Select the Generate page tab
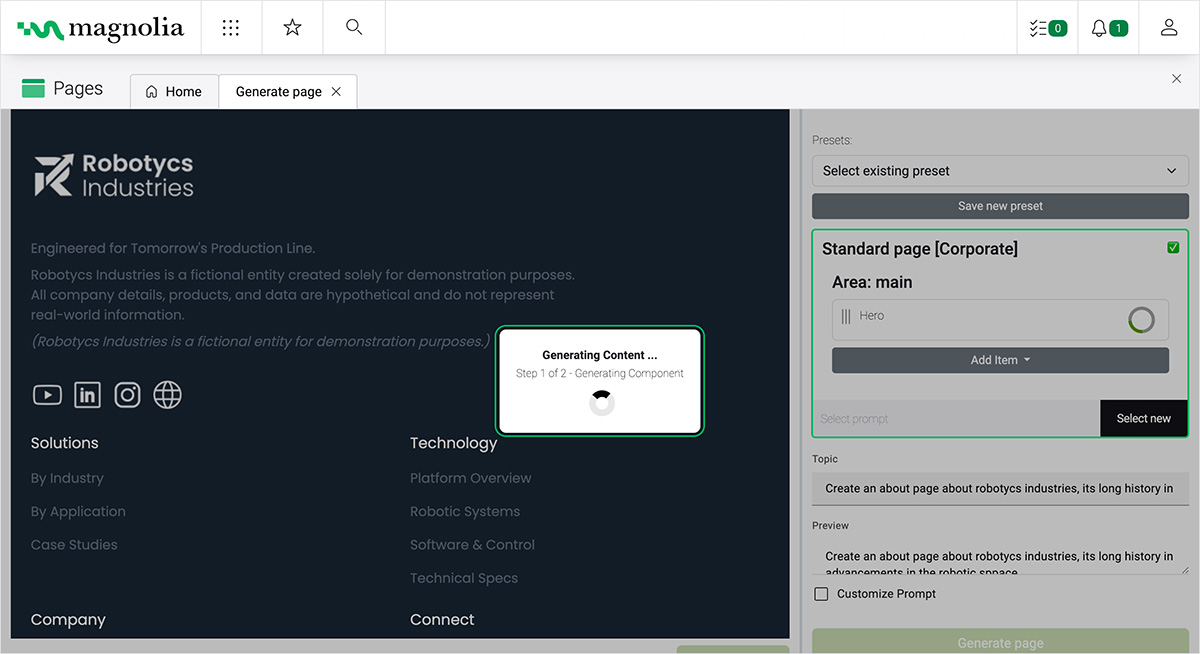 [x=279, y=91]
